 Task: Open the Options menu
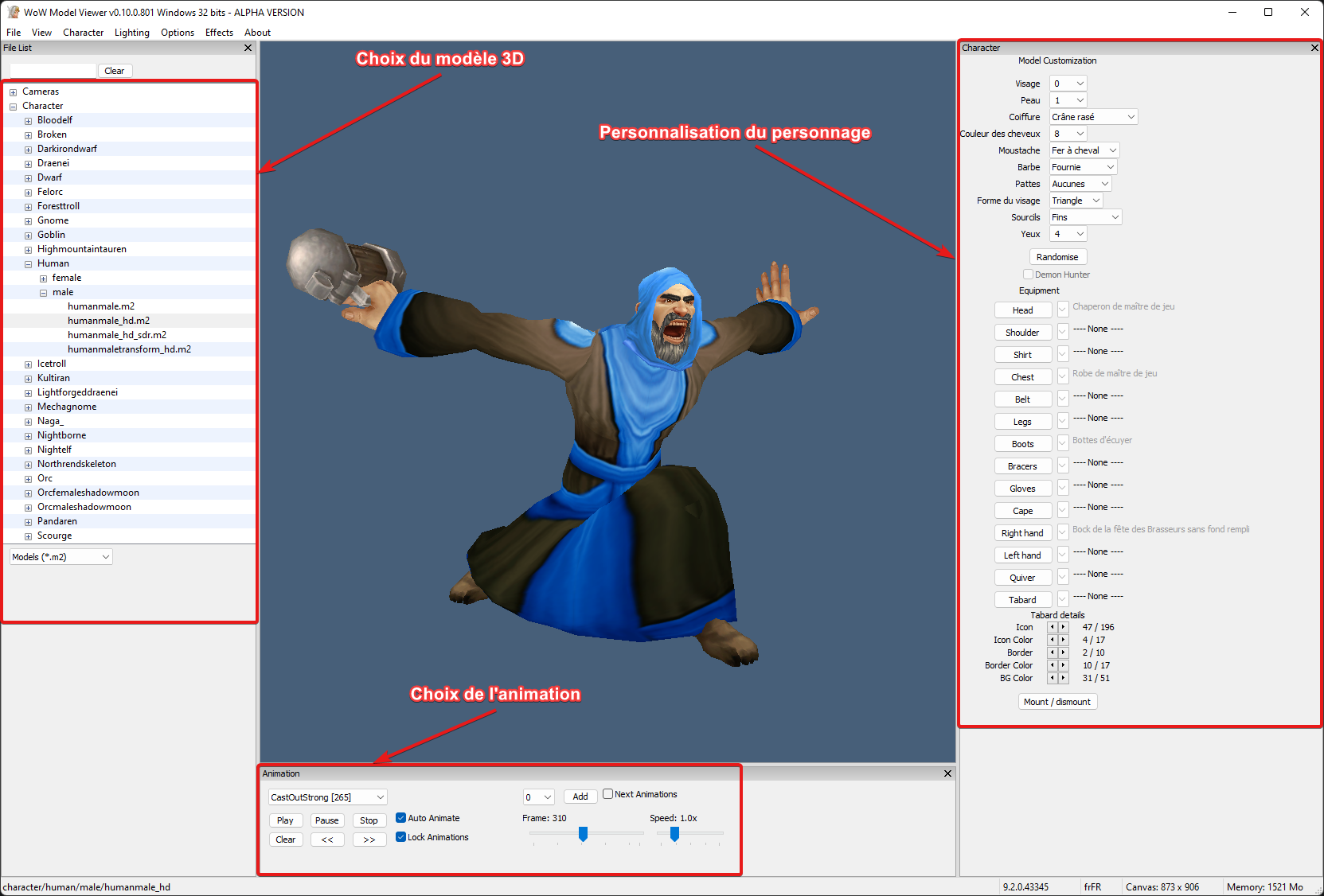178,33
